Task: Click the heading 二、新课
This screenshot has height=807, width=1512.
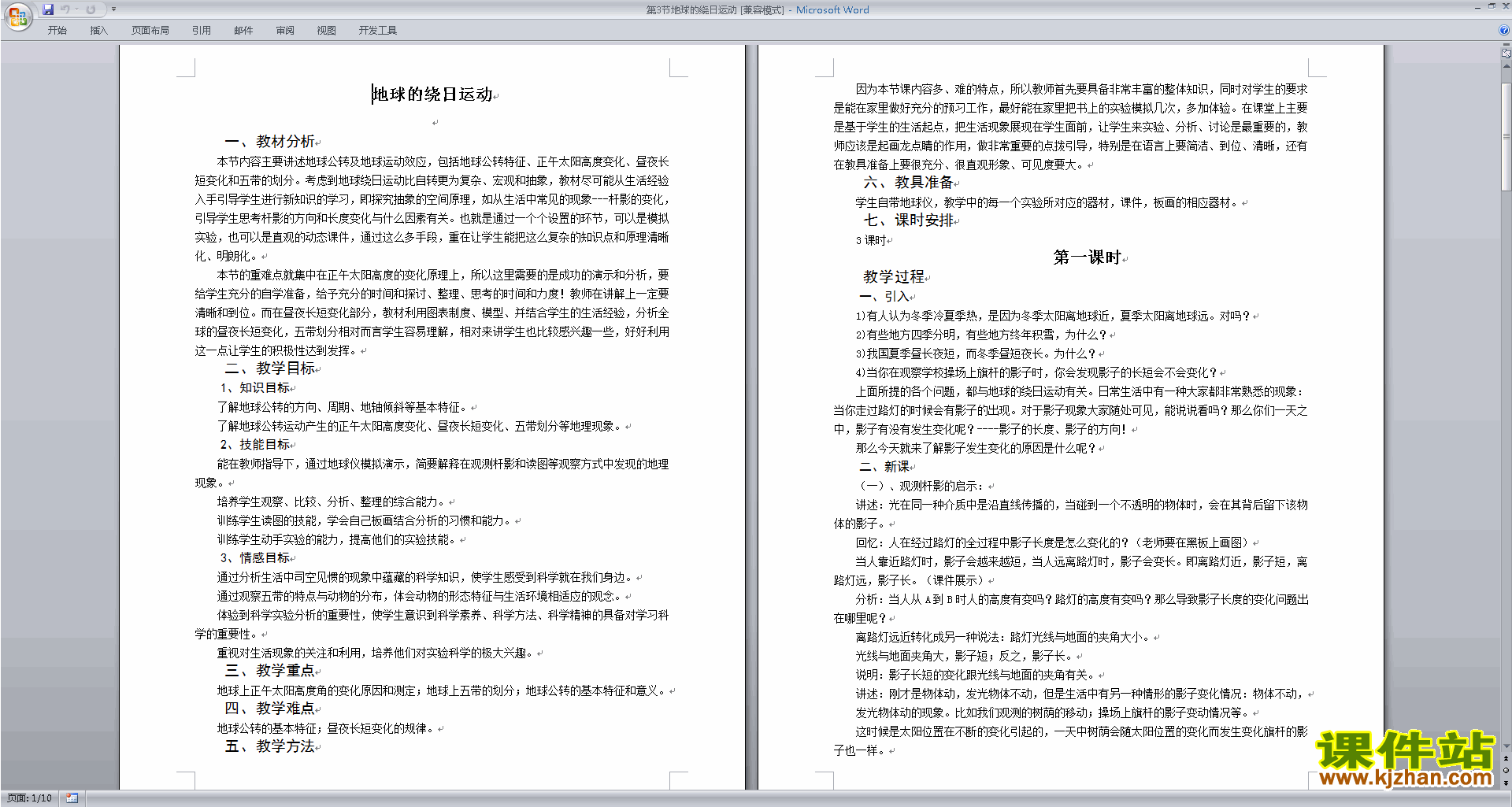Action: pyautogui.click(x=884, y=467)
